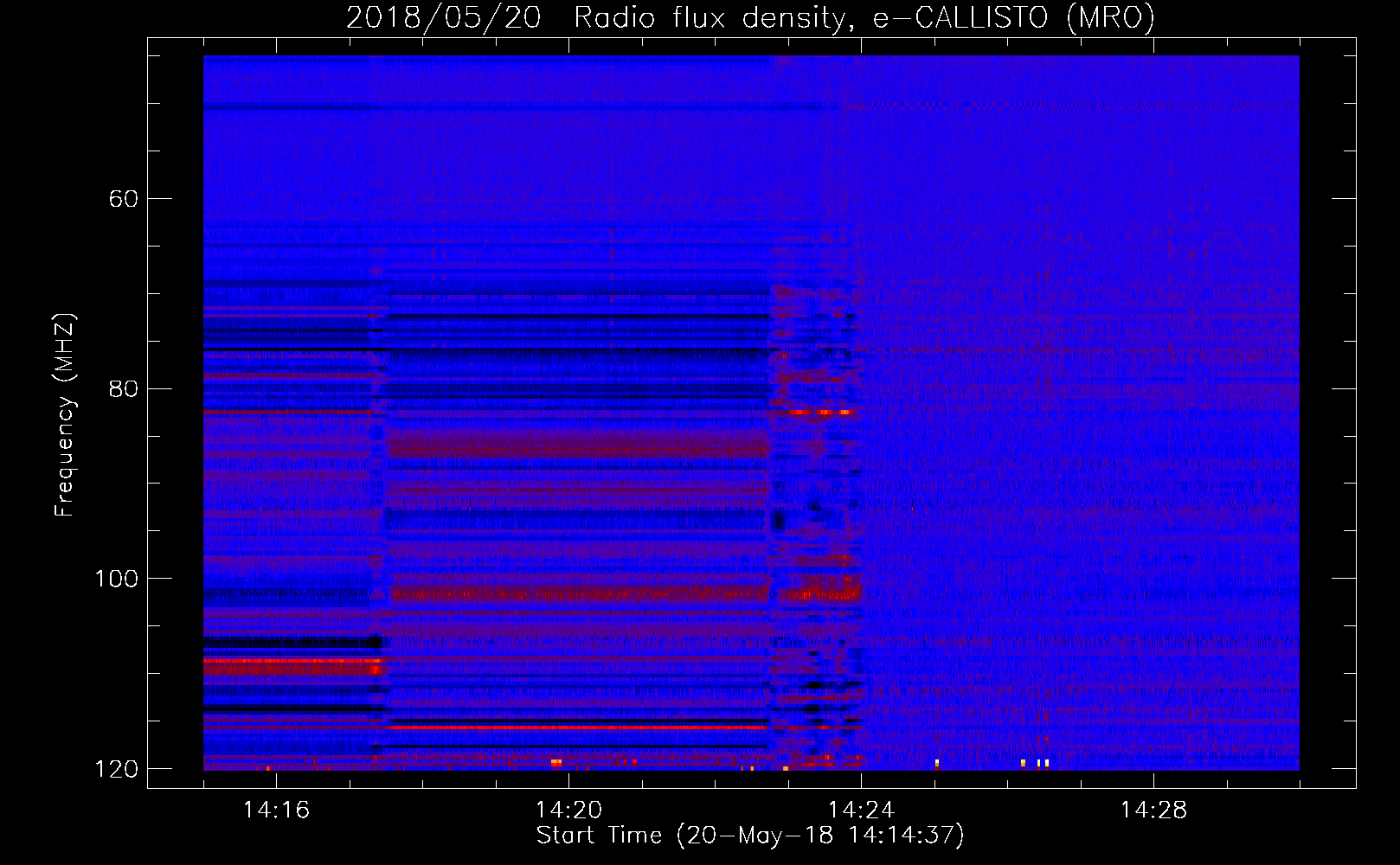Viewport: 1400px width, 865px height.
Task: Click the 120 frequency tick label
Action: point(116,769)
